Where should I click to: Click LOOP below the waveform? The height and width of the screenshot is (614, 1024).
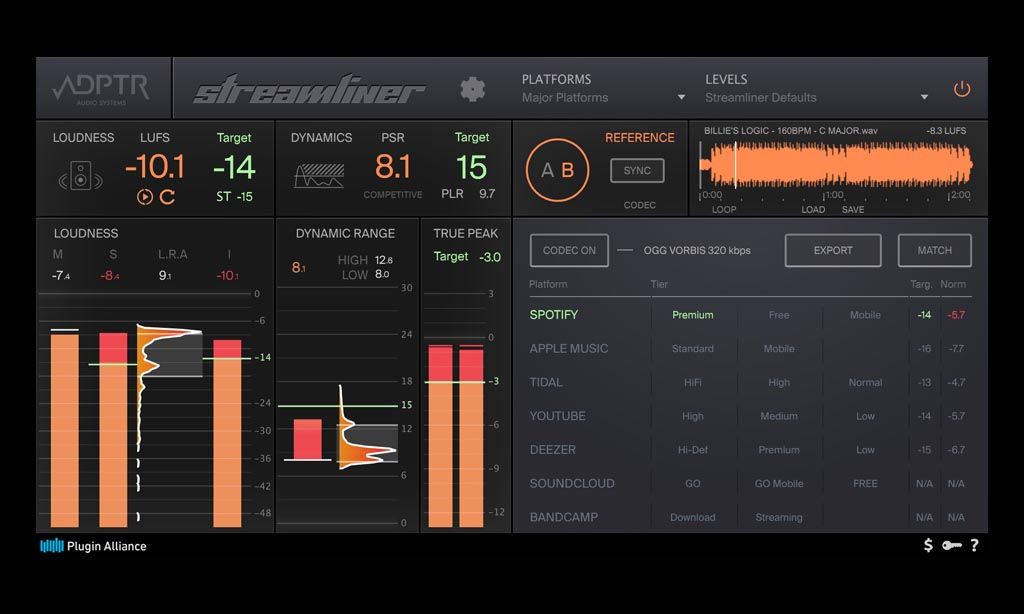coord(724,210)
